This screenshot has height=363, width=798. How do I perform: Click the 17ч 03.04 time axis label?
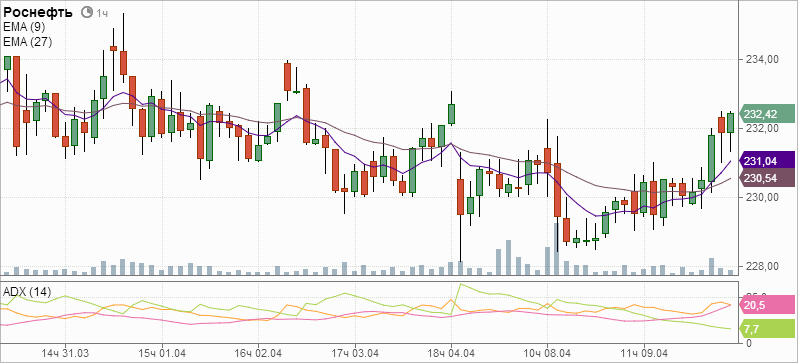[x=354, y=353]
